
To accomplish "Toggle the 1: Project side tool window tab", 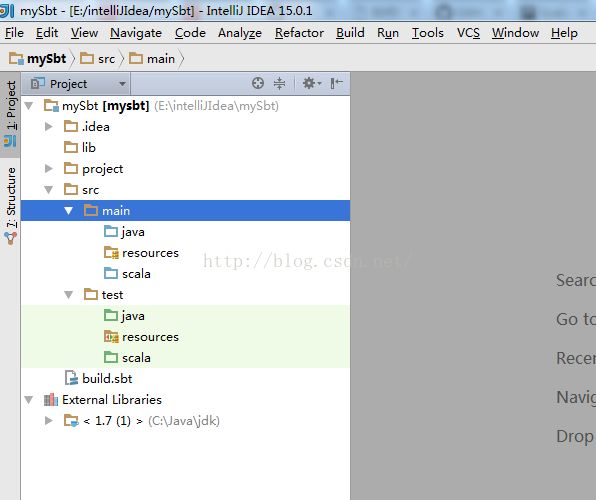I will (x=10, y=114).
